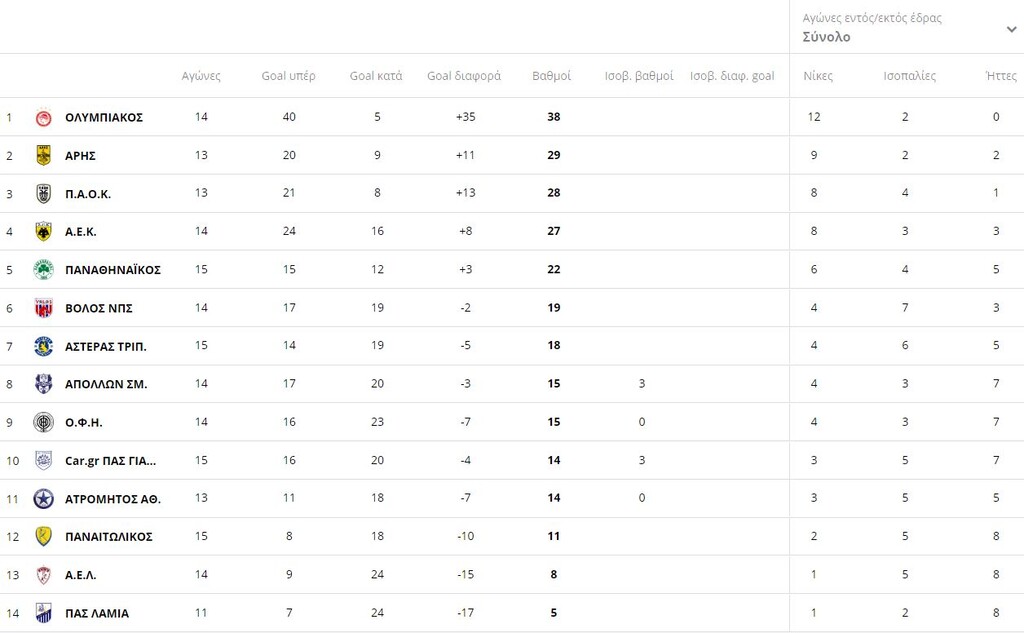The image size is (1024, 633).
Task: Click the Ο.Φ.Η. round logo
Action: (44, 423)
